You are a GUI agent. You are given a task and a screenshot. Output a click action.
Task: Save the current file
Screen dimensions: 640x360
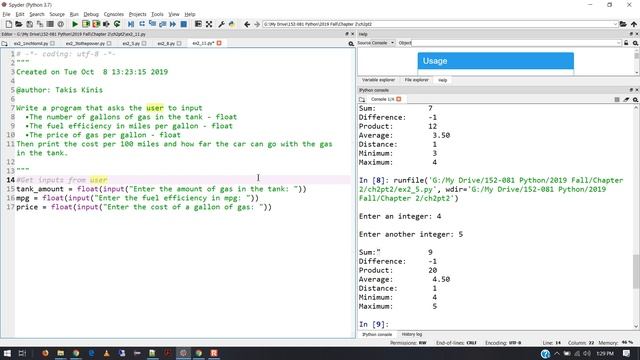tap(29, 24)
